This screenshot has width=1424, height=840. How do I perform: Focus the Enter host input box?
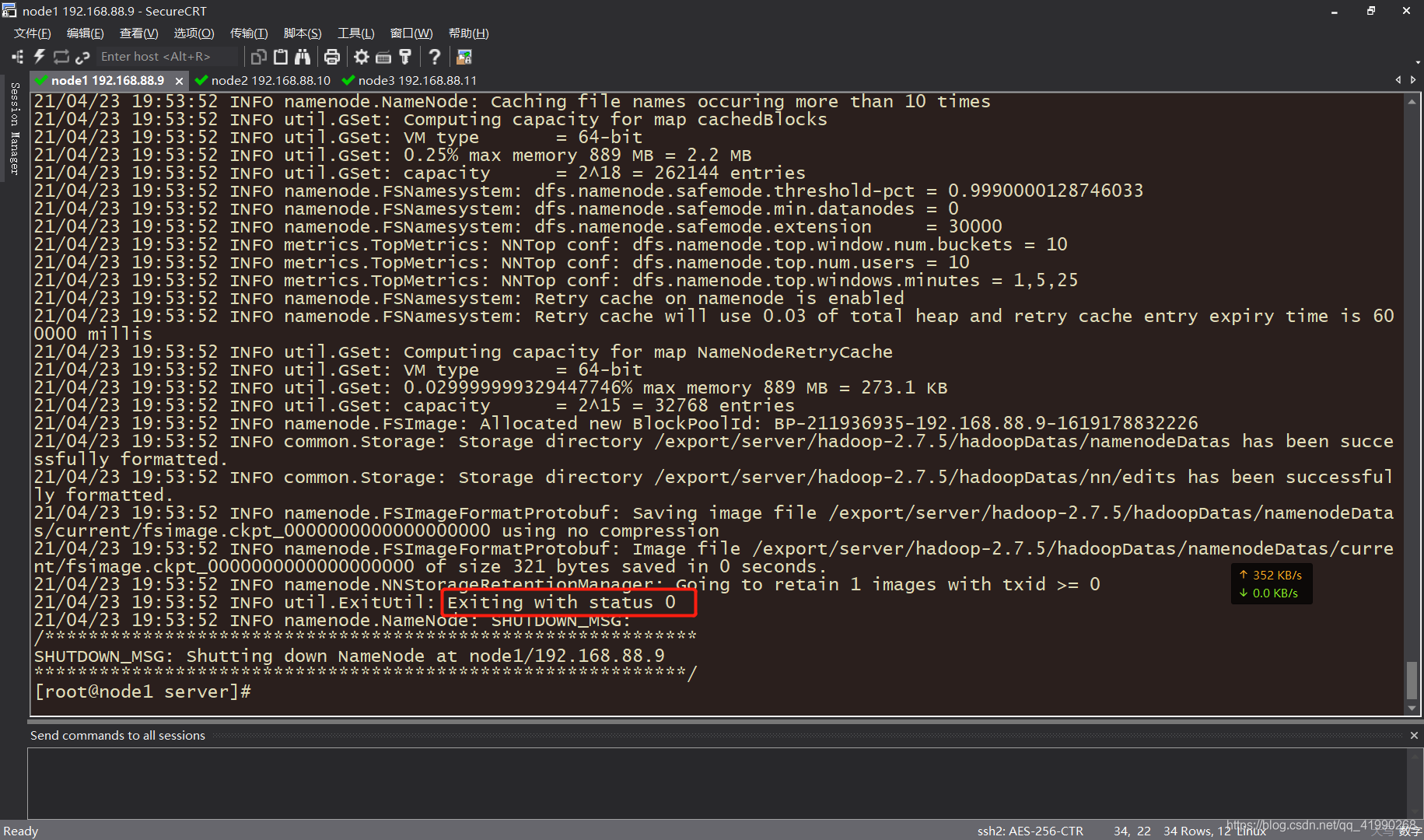(166, 57)
